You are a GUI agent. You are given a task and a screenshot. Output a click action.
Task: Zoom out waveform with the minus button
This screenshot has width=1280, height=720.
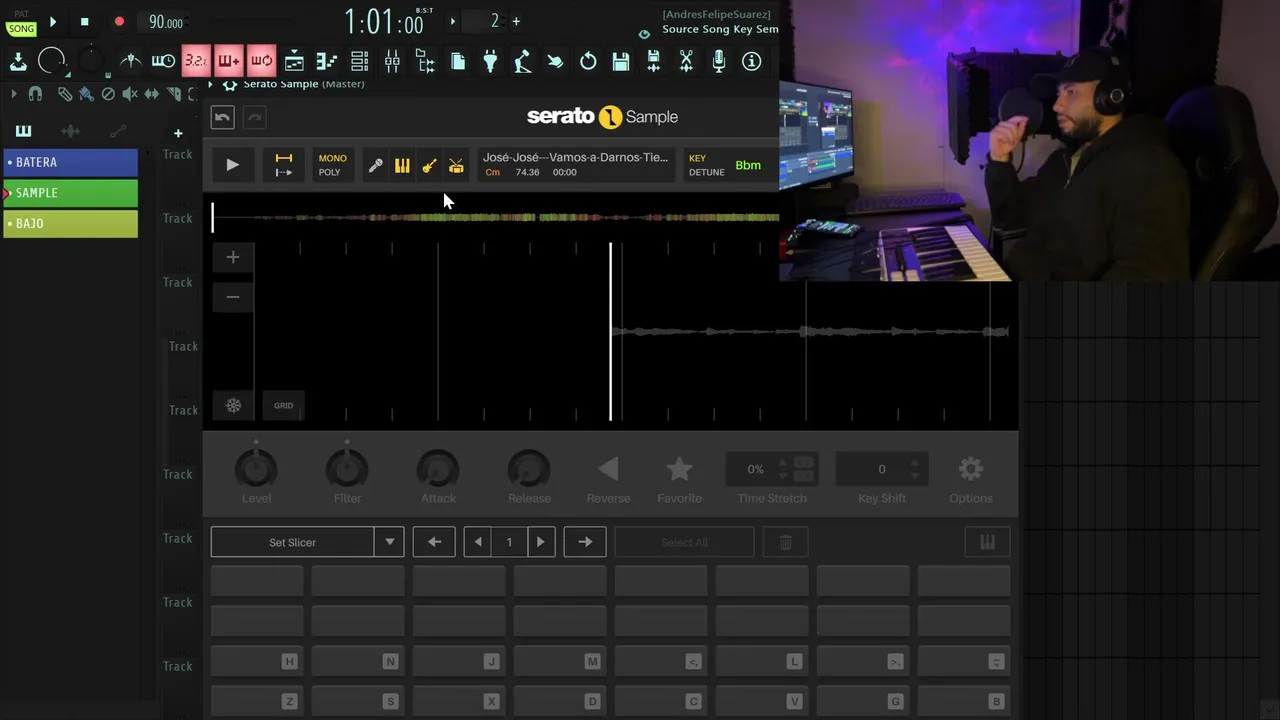pos(233,297)
